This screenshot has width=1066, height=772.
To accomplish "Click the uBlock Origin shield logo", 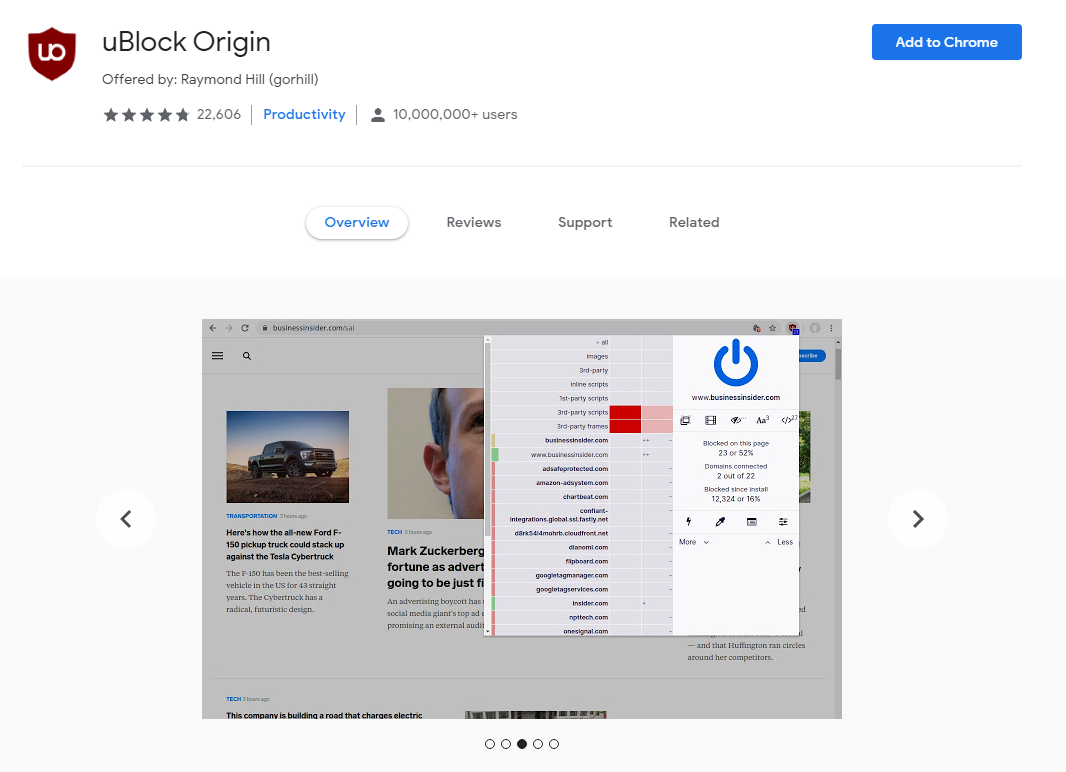I will click(51, 54).
